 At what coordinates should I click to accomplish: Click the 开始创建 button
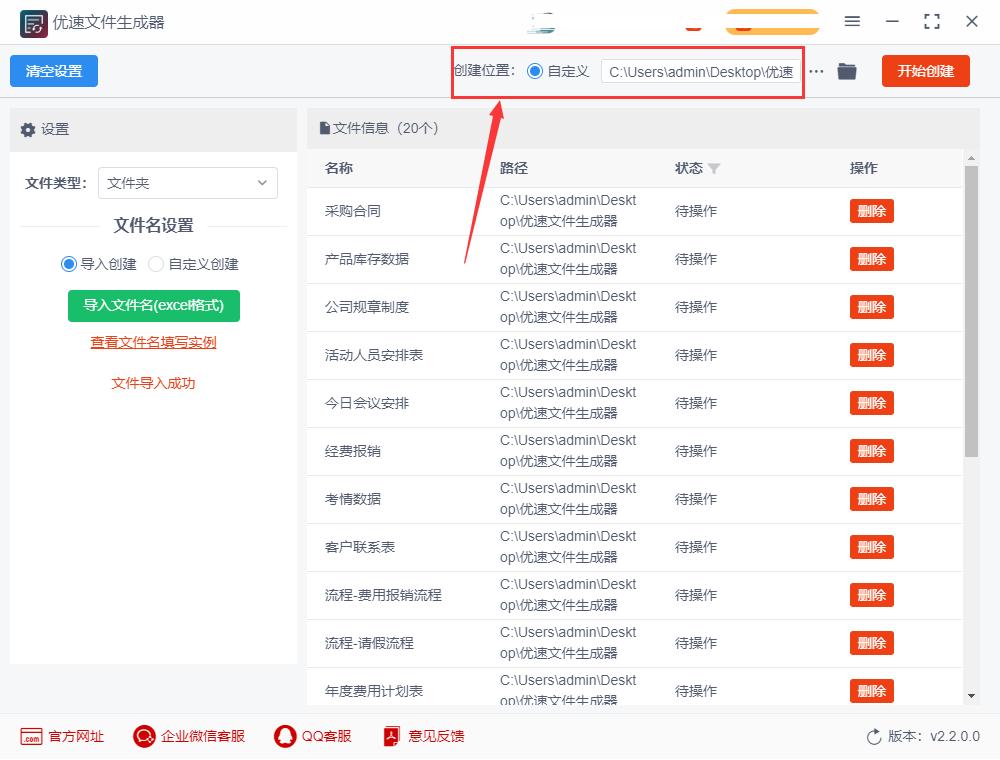coord(925,71)
